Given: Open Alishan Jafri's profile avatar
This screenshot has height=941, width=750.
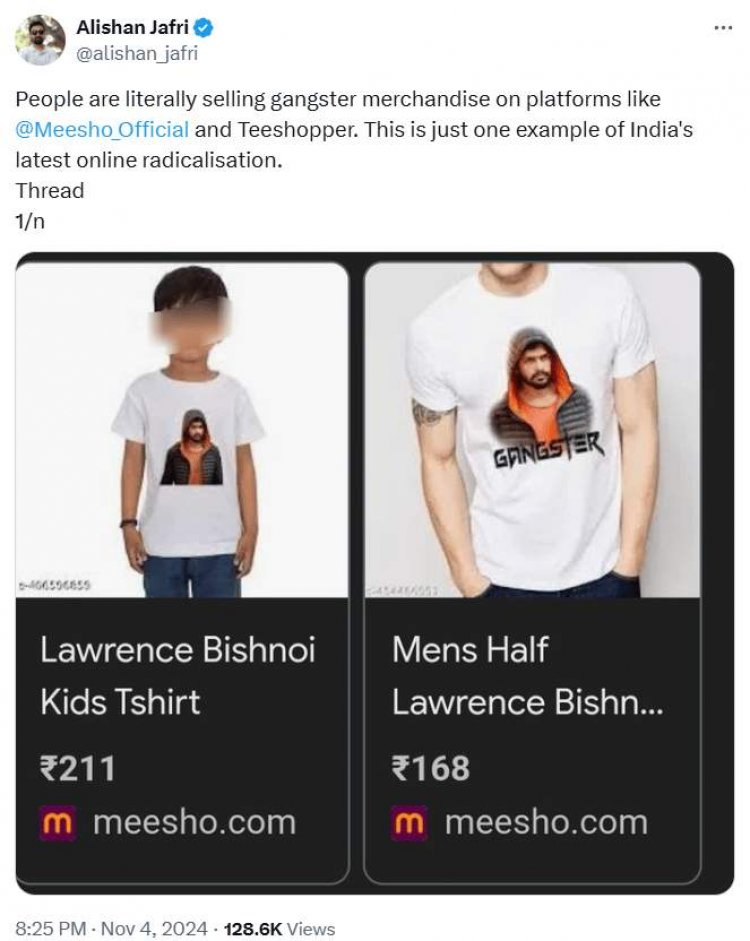Looking at the screenshot, I should [41, 40].
